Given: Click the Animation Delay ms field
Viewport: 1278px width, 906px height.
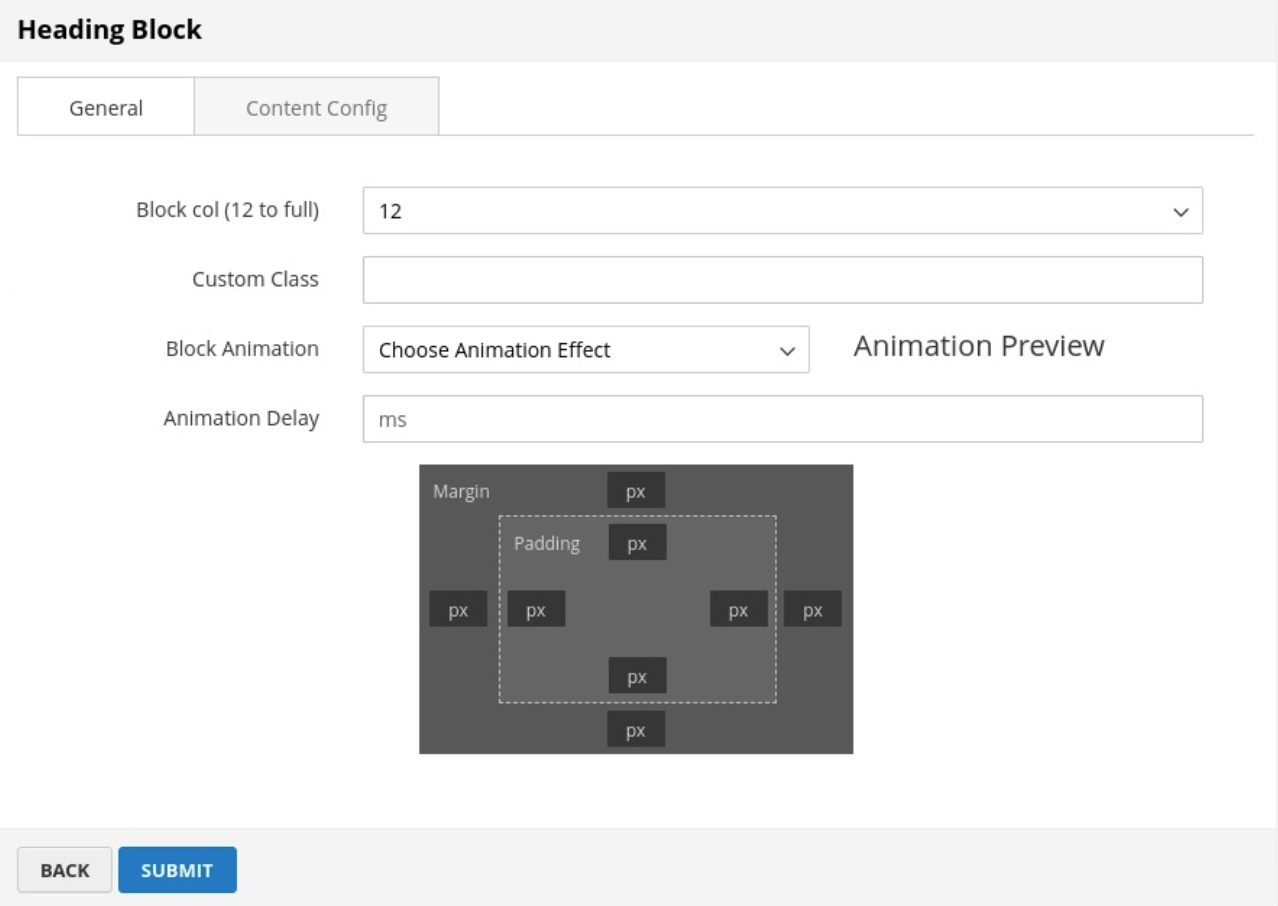Looking at the screenshot, I should pos(782,419).
